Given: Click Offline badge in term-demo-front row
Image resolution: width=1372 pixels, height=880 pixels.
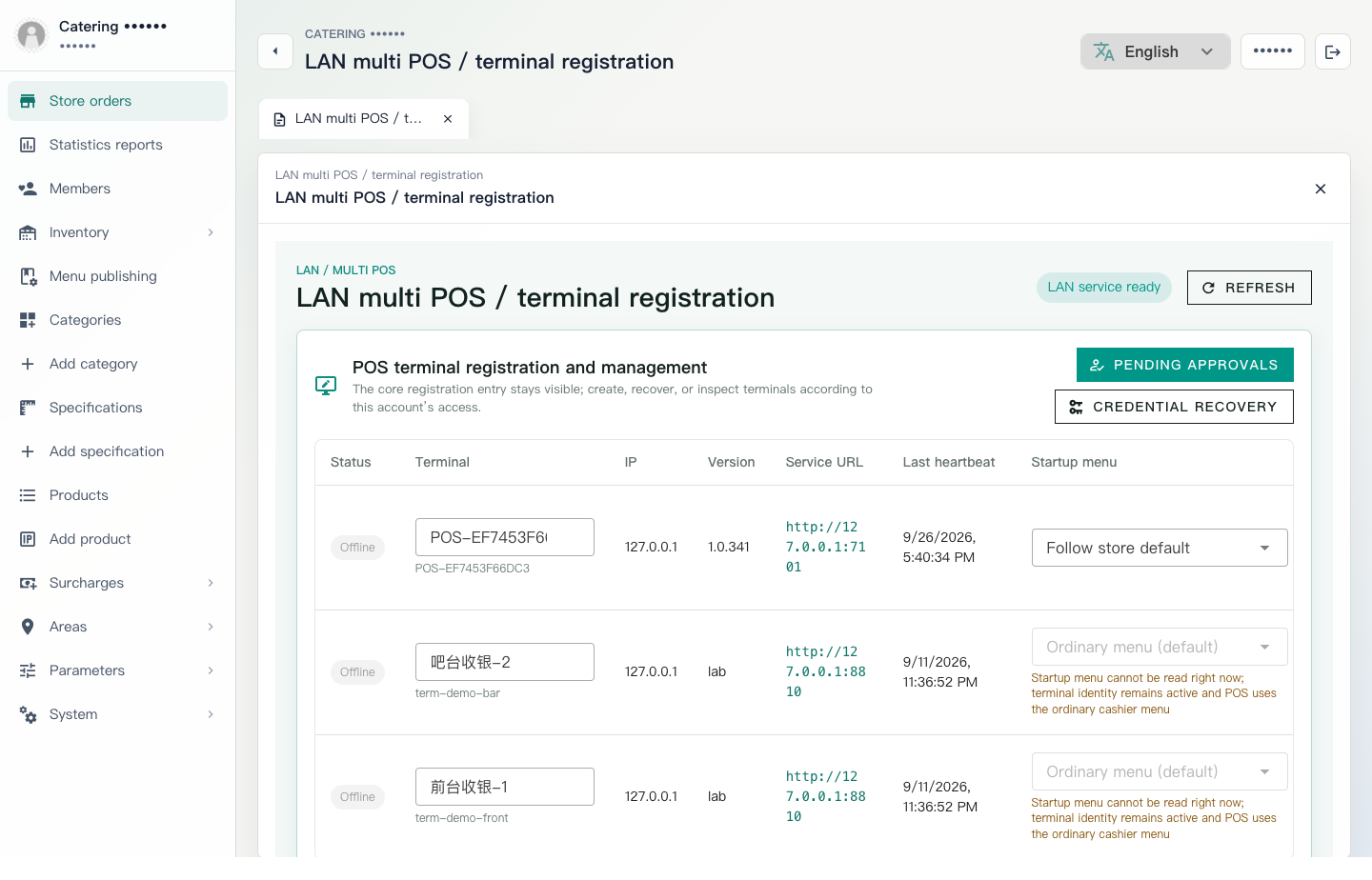Looking at the screenshot, I should 357,797.
